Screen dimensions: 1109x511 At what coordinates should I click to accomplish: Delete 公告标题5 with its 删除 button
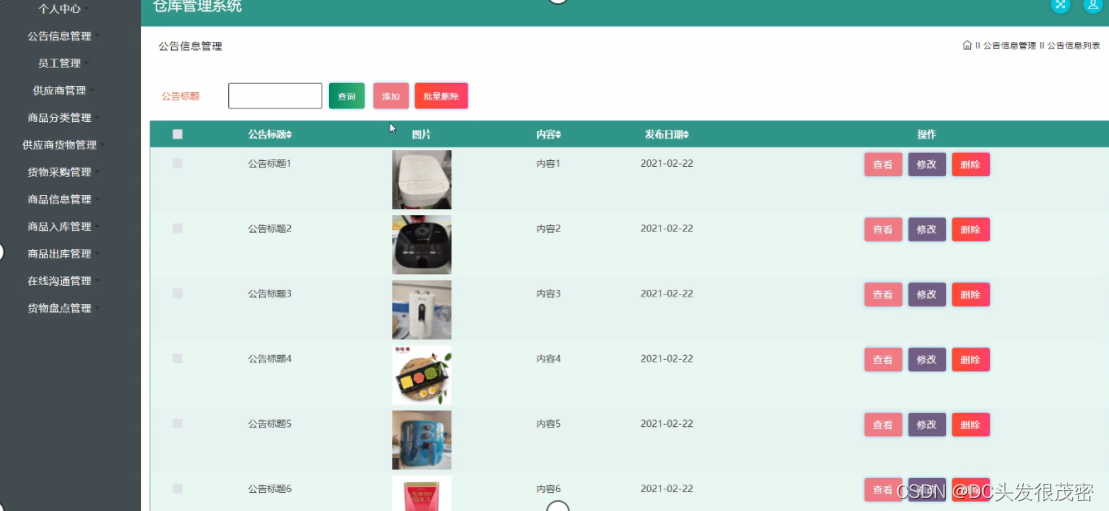(x=970, y=425)
